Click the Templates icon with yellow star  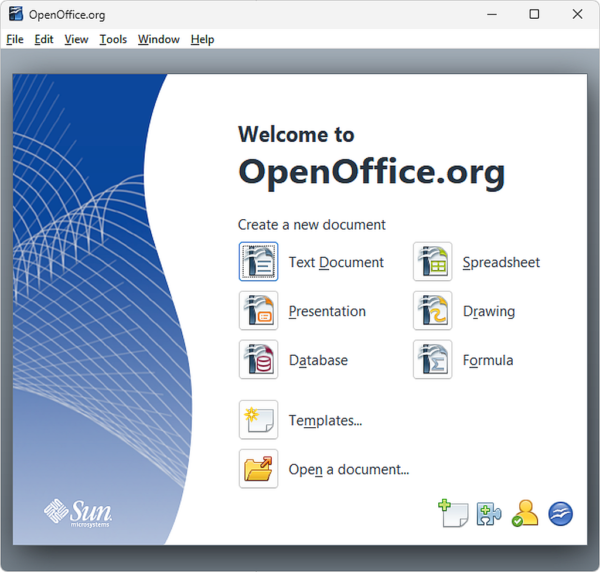[x=258, y=420]
